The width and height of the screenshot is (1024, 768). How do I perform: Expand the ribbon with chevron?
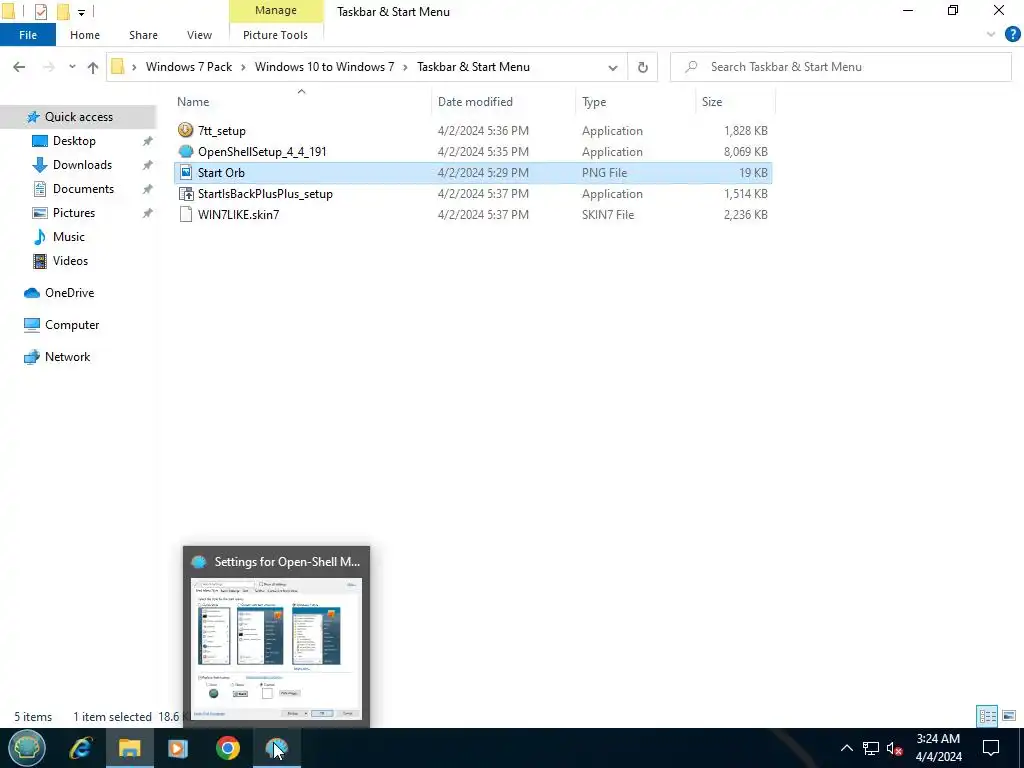coord(991,35)
